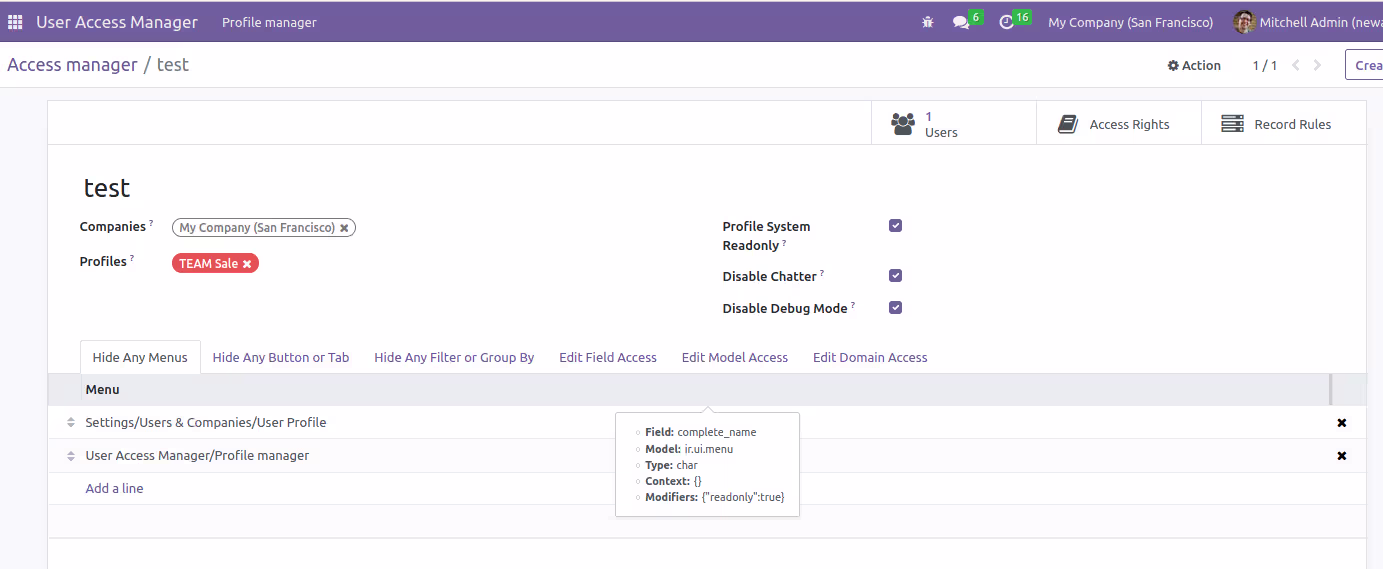Image resolution: width=1383 pixels, height=569 pixels.
Task: Toggle Disable Debug Mode checkbox
Action: pyautogui.click(x=895, y=308)
